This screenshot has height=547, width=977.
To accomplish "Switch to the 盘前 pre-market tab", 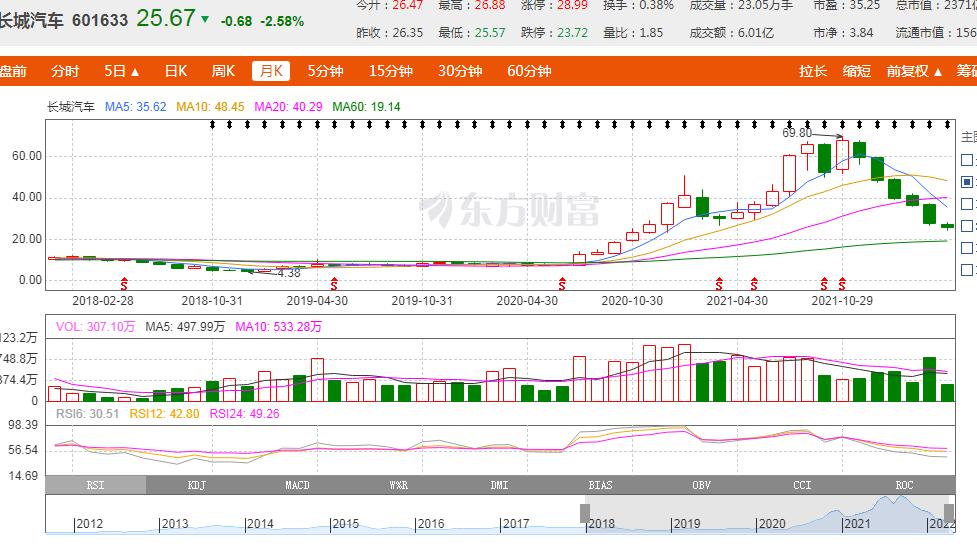I will pyautogui.click(x=12, y=71).
